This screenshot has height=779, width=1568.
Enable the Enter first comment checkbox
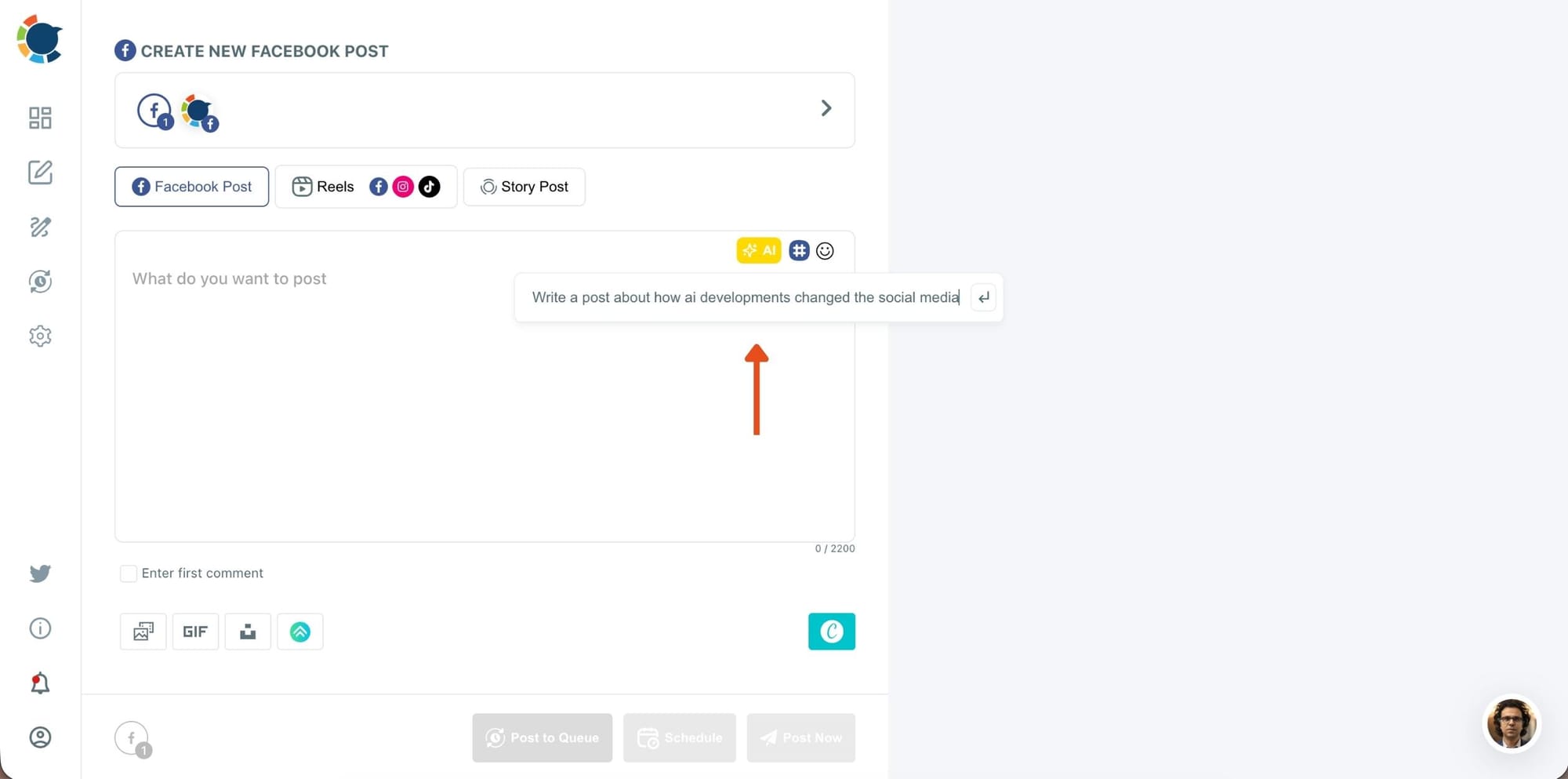[x=129, y=573]
